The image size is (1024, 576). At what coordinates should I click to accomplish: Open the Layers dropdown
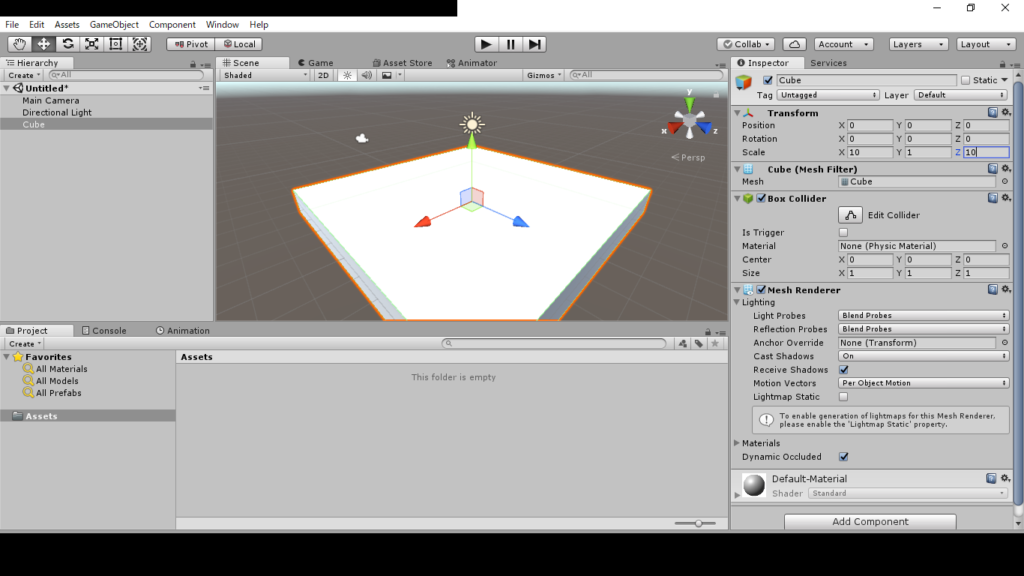pyautogui.click(x=918, y=44)
